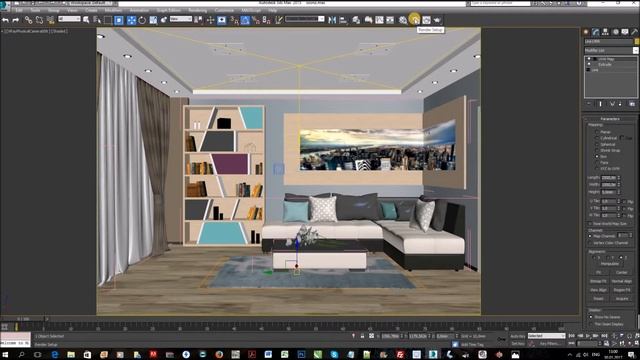Open the Schematic View icon
The image size is (640, 360).
pyautogui.click(x=390, y=20)
